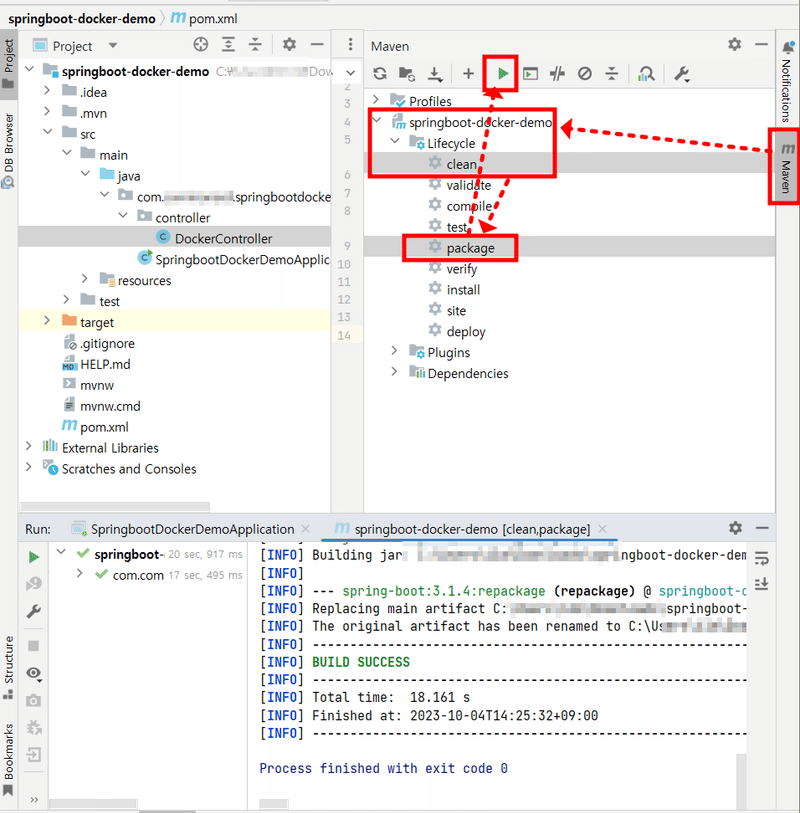Toggle Skip Tests mode in Maven toolbar

tap(585, 74)
